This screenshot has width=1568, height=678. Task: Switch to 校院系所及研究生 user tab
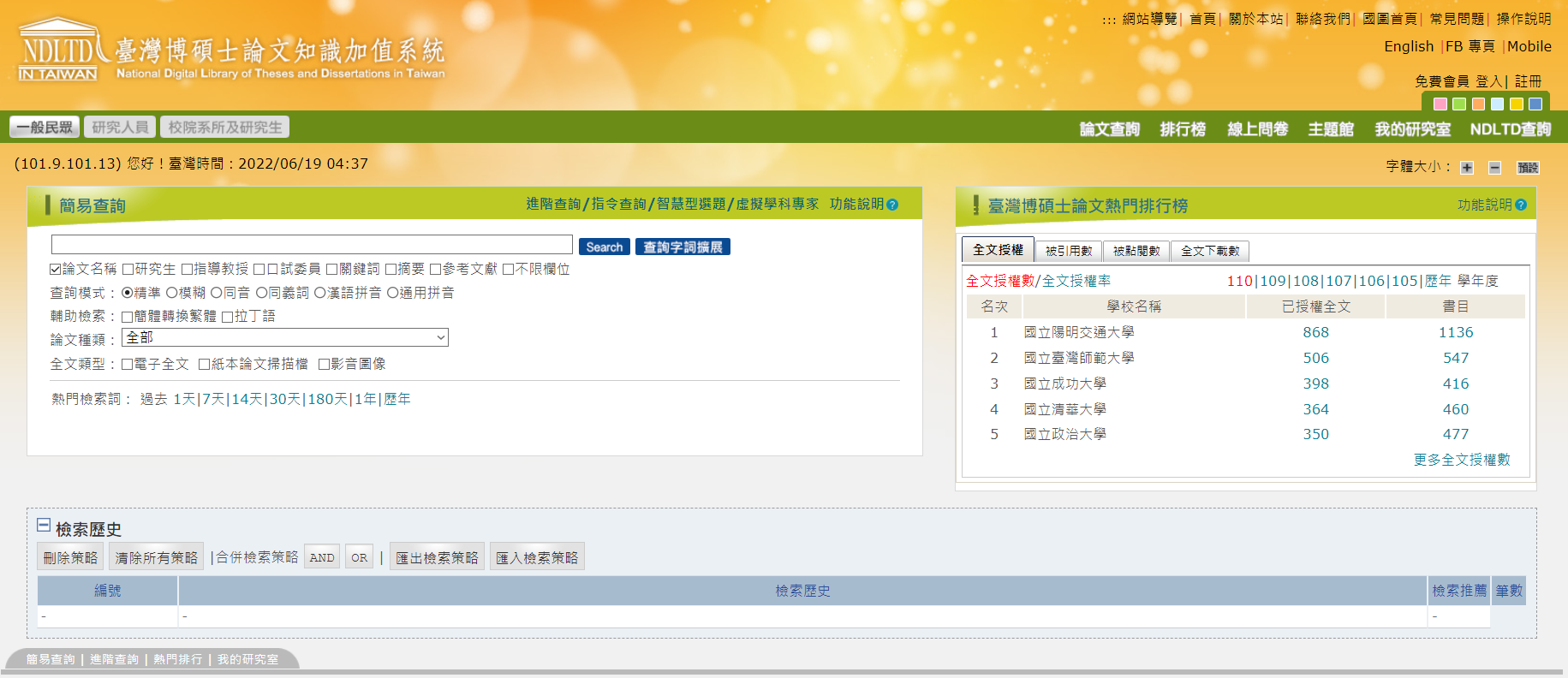pos(224,128)
